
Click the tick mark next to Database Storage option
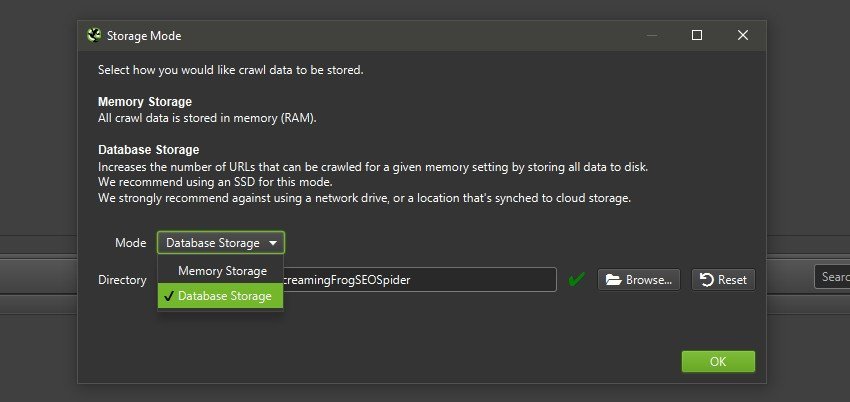[168, 296]
